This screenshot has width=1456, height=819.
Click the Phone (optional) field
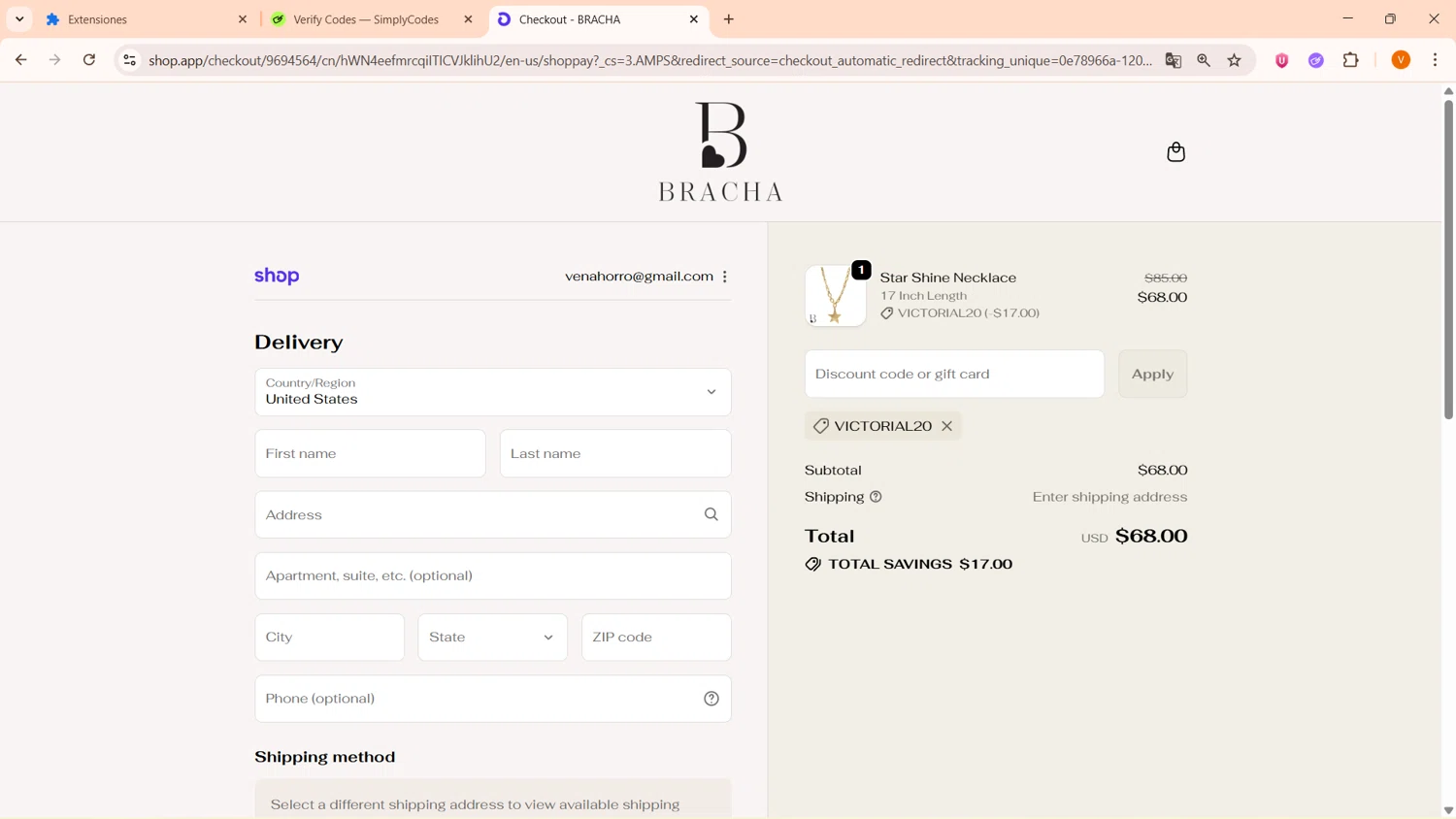pyautogui.click(x=492, y=699)
